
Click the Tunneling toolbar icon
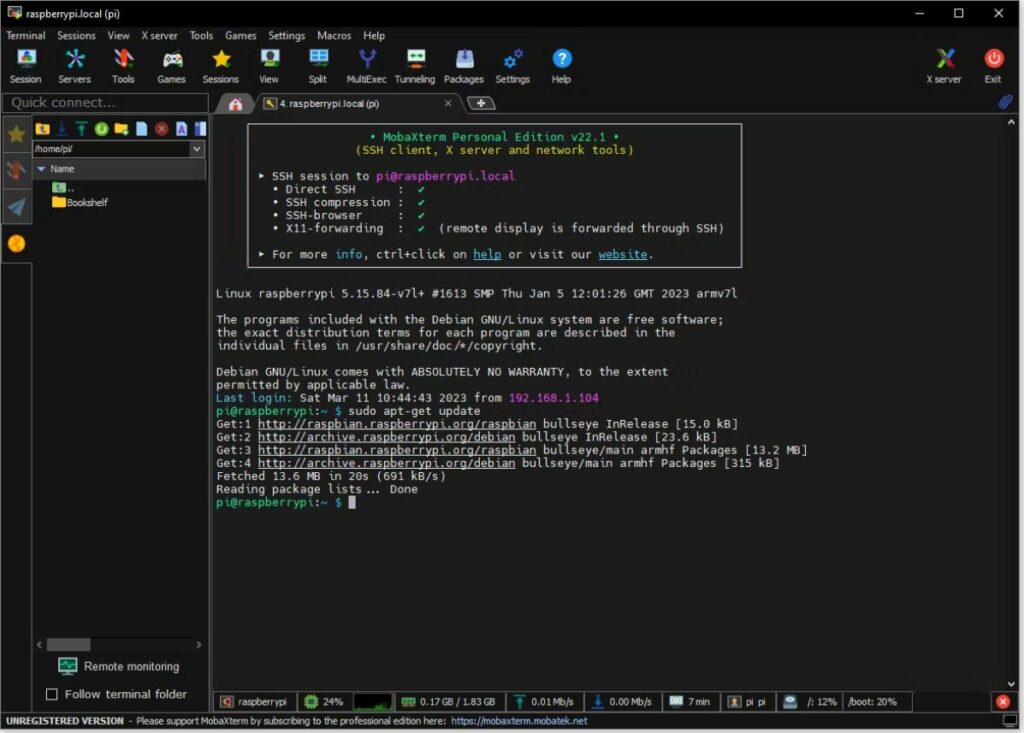(415, 66)
